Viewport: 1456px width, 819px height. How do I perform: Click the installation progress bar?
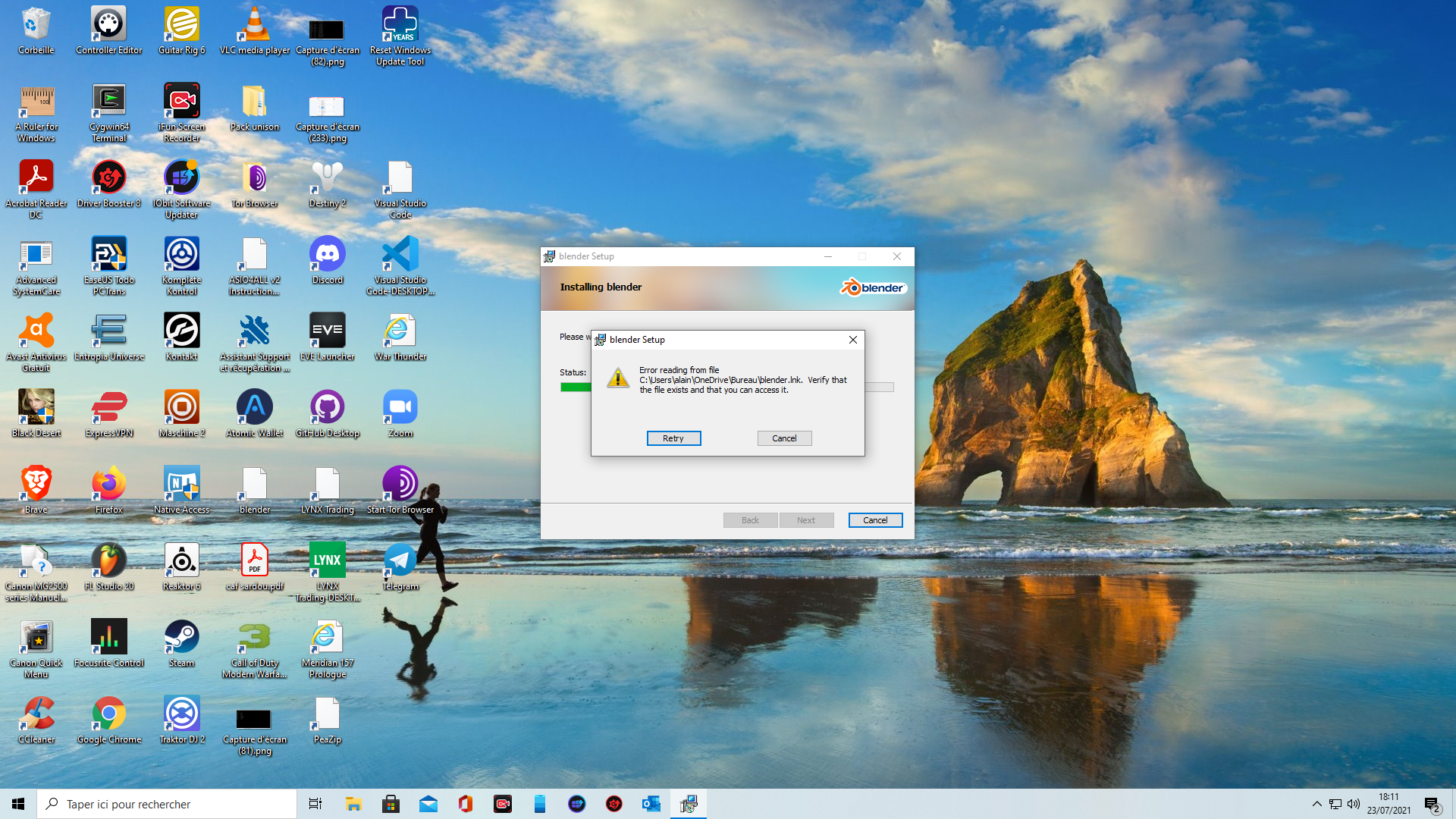[x=726, y=388]
